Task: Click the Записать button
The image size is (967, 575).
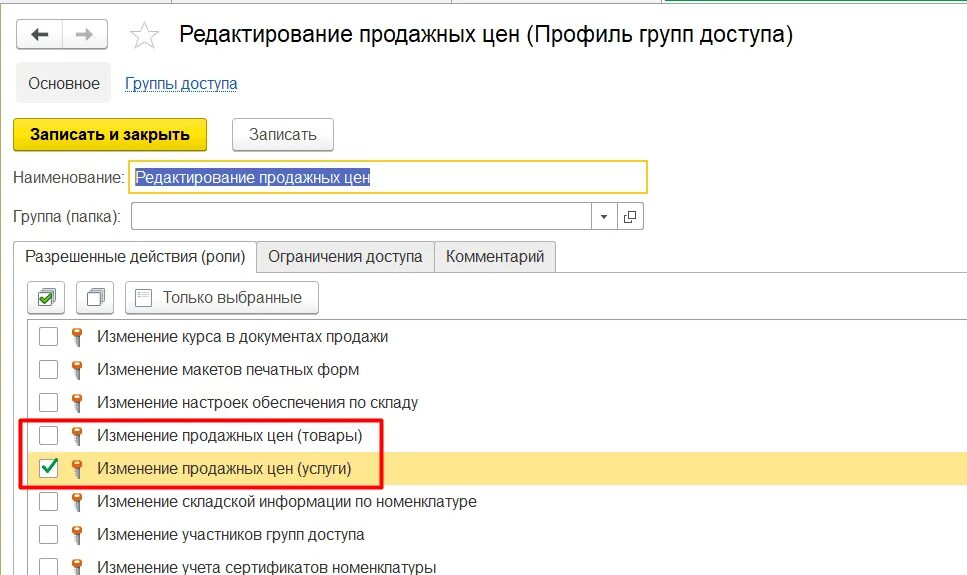Action: click(x=282, y=134)
